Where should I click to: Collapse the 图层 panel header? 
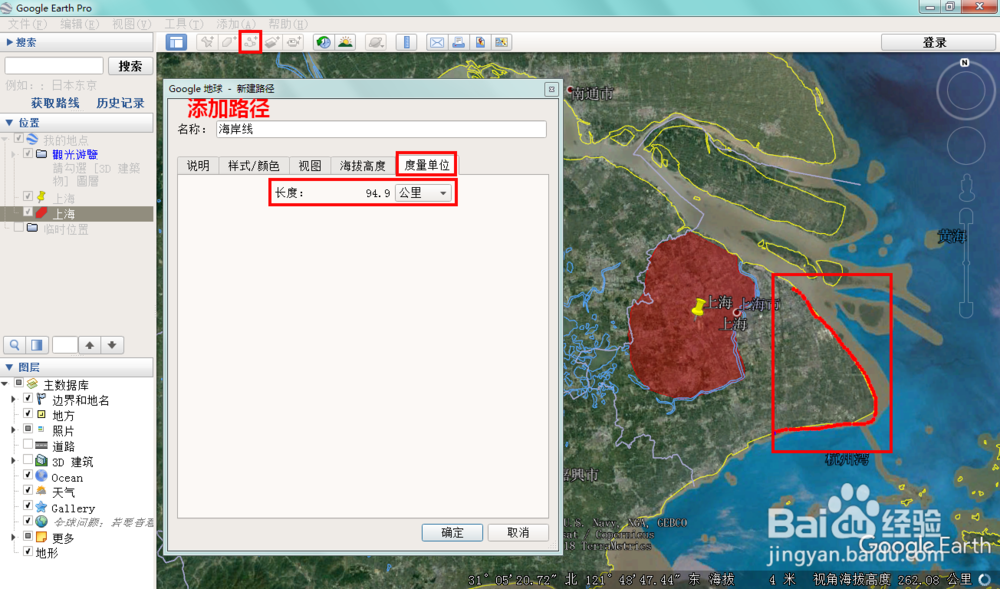[x=77, y=367]
